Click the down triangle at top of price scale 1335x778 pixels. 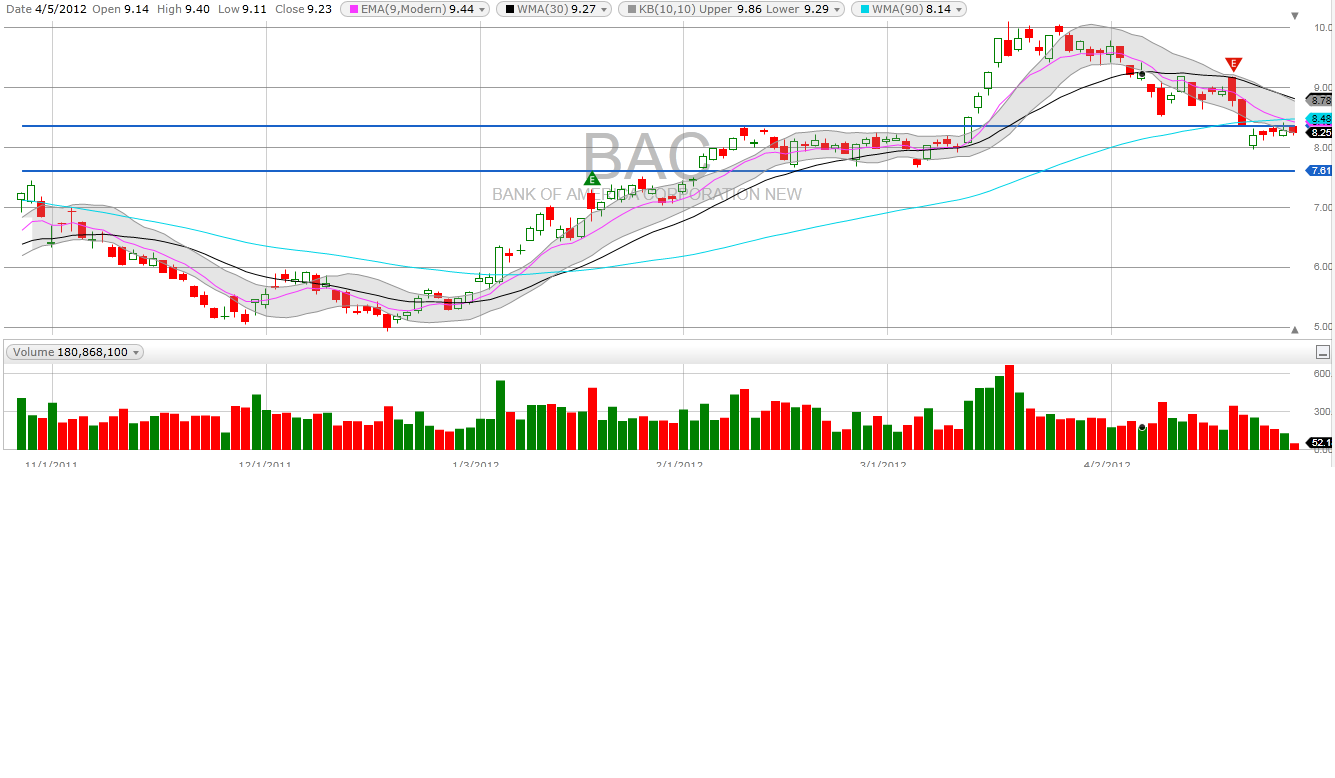1294,16
